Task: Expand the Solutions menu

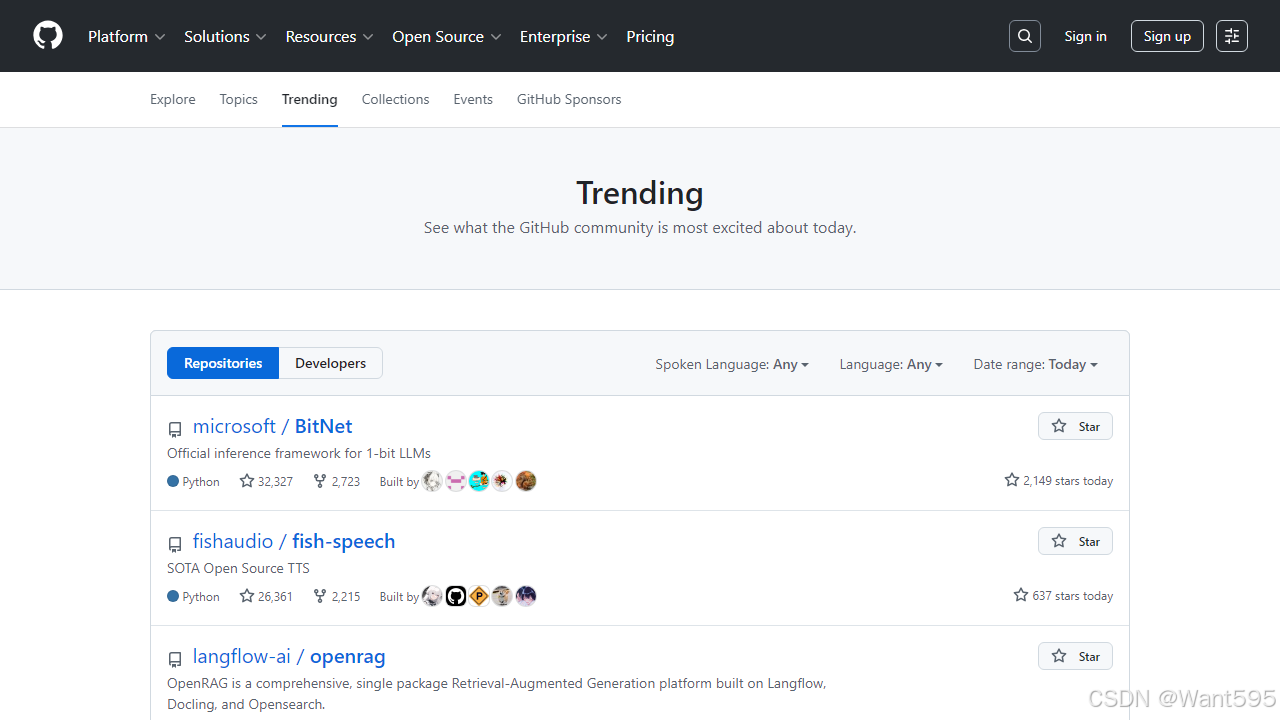Action: [225, 36]
